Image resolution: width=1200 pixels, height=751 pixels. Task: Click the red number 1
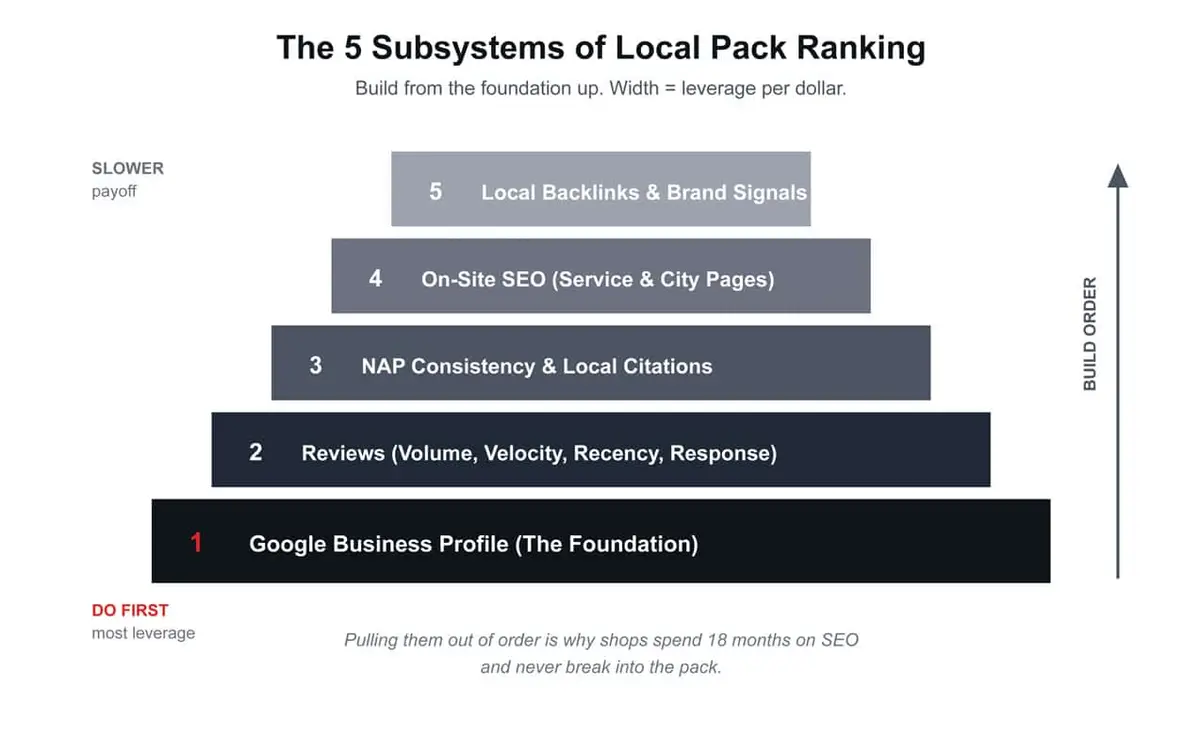click(196, 543)
